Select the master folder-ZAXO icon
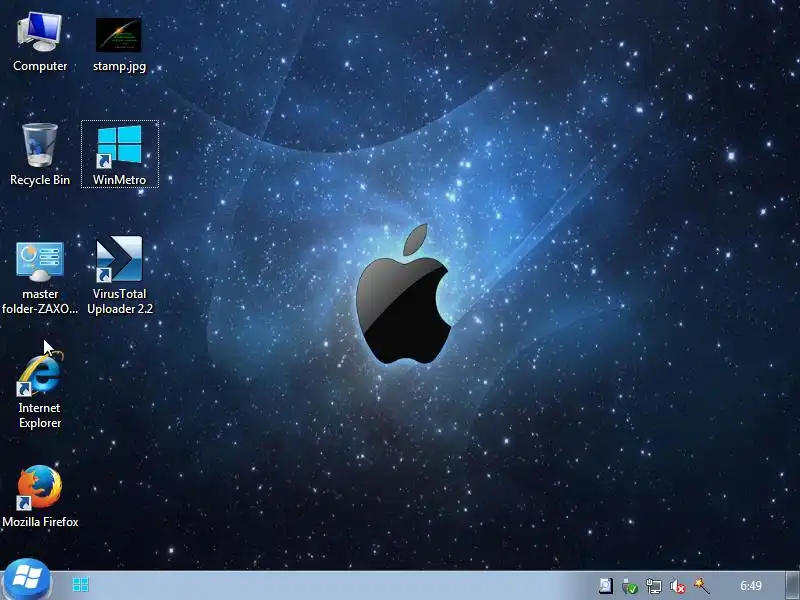800x600 pixels. point(40,261)
